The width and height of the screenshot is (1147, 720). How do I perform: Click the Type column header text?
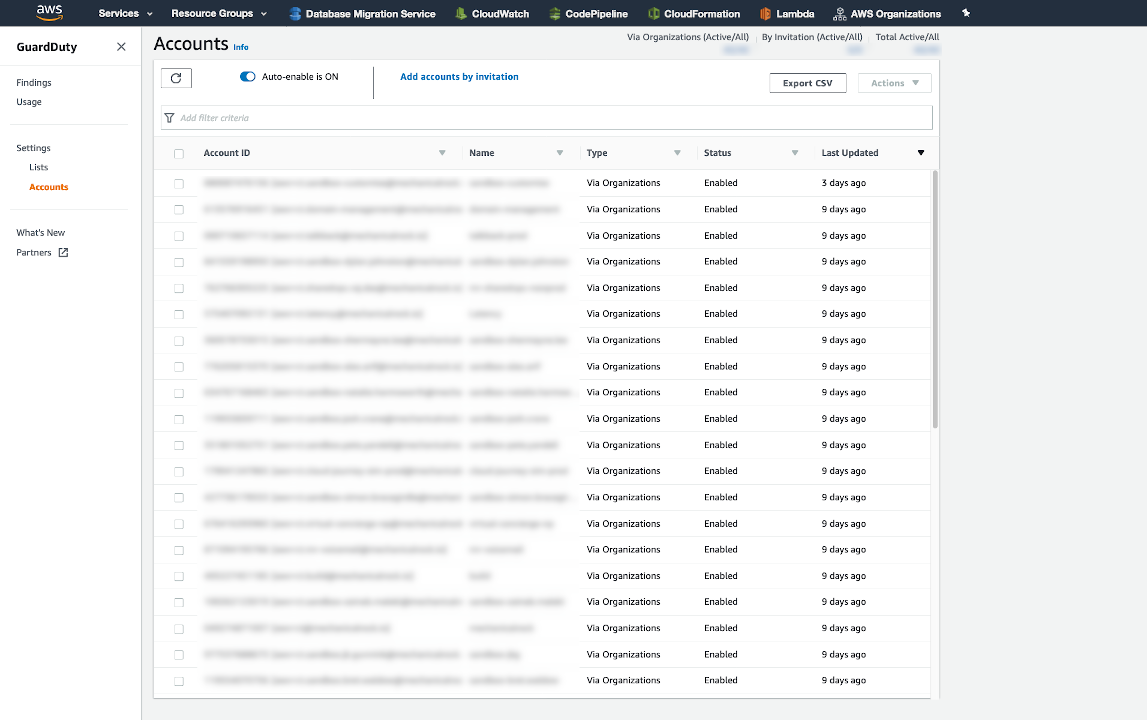[x=597, y=153]
